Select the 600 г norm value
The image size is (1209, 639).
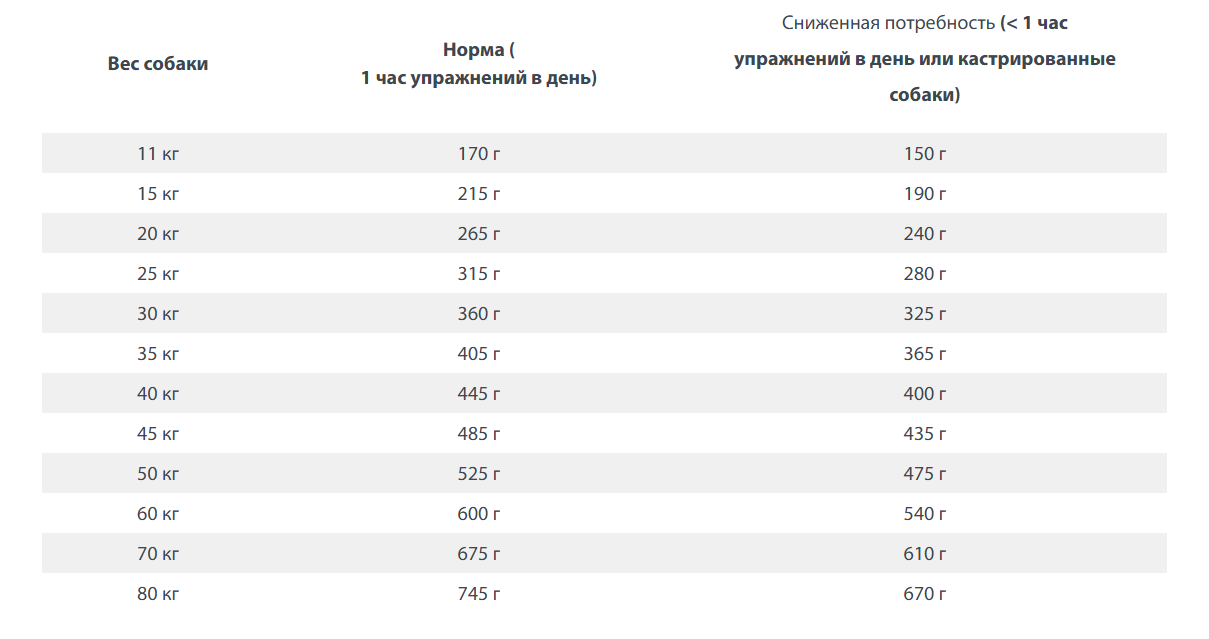[x=478, y=514]
